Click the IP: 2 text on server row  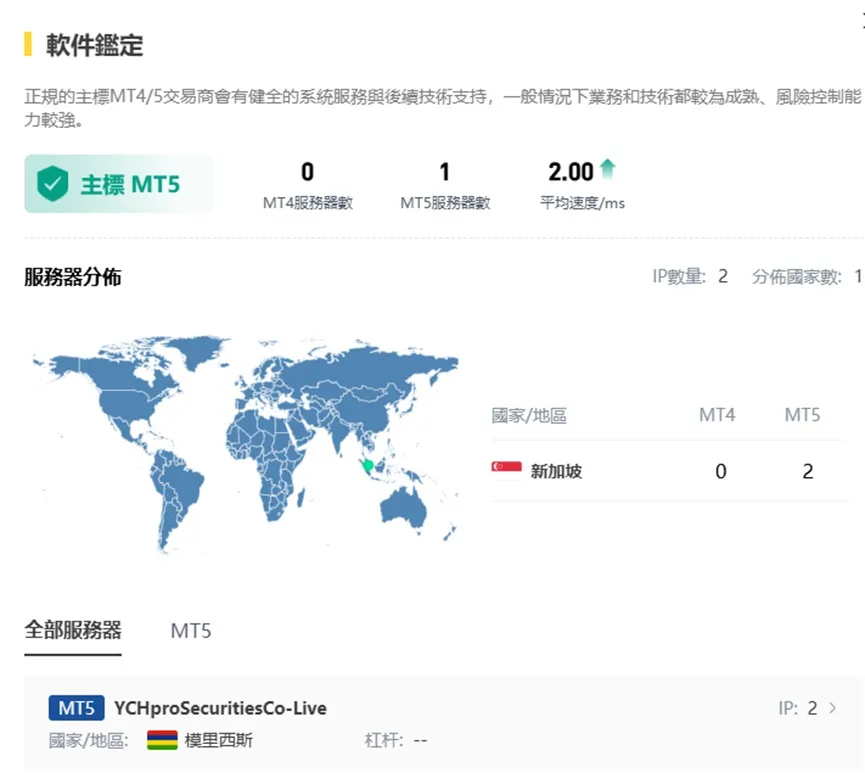(x=798, y=708)
